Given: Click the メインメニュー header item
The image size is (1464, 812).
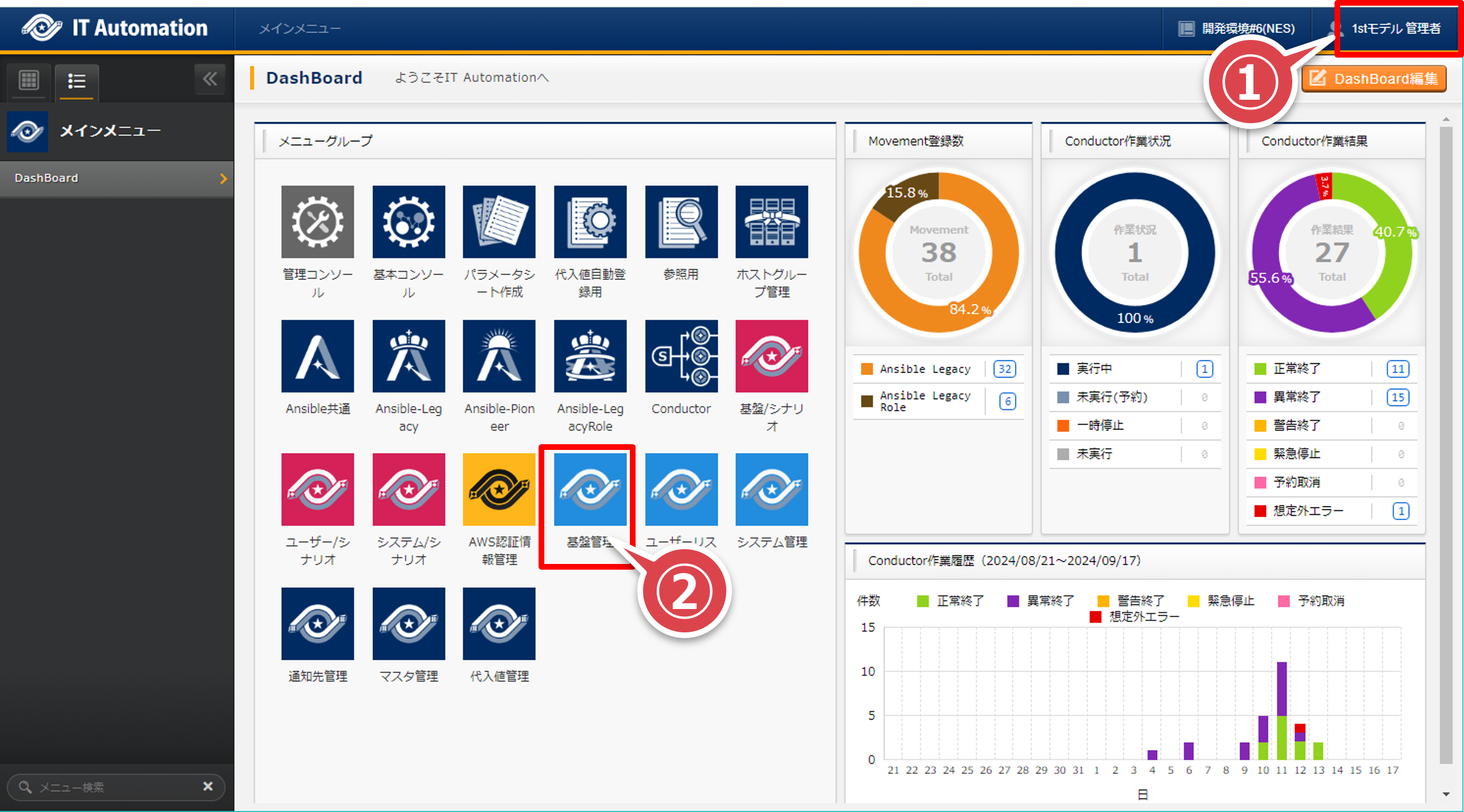Looking at the screenshot, I should (300, 29).
